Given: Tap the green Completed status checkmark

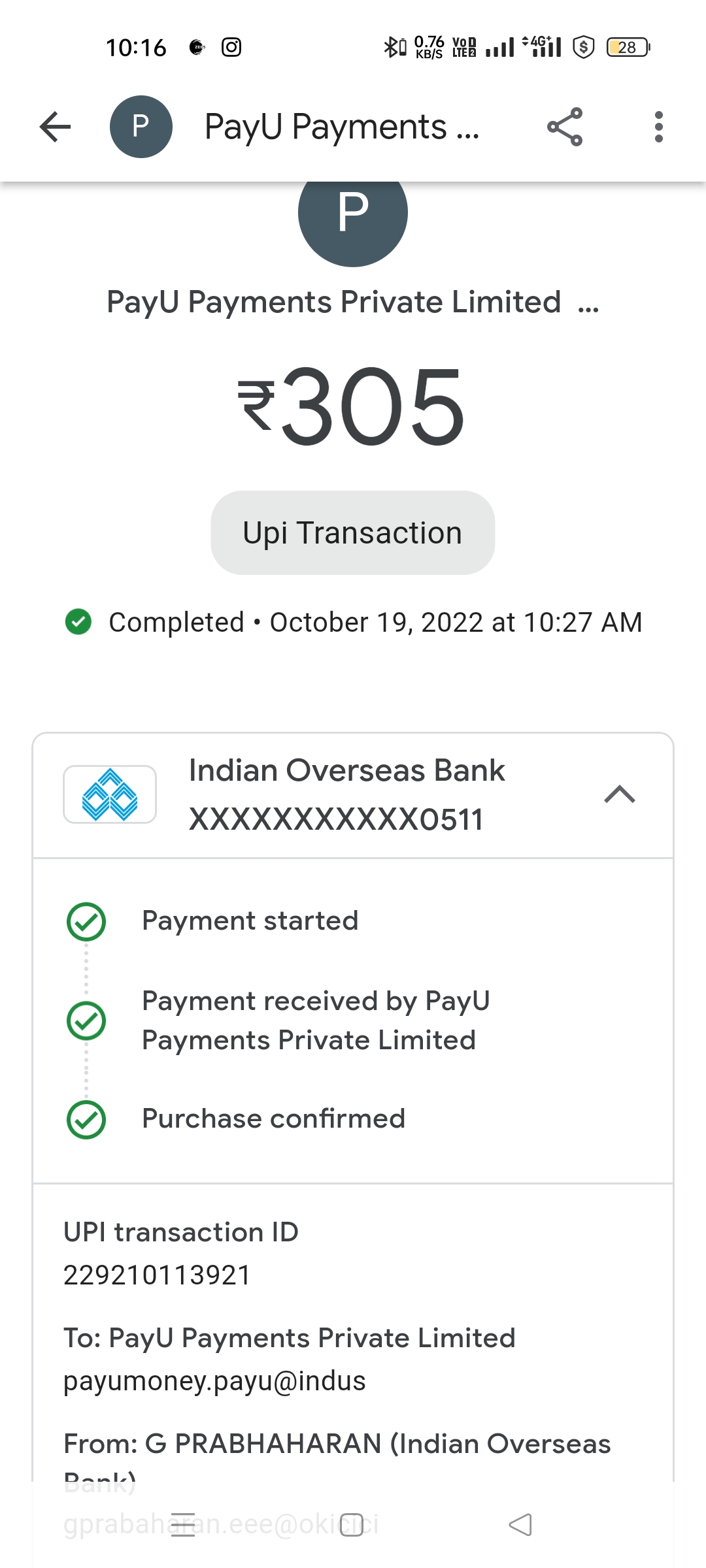Looking at the screenshot, I should pyautogui.click(x=78, y=621).
